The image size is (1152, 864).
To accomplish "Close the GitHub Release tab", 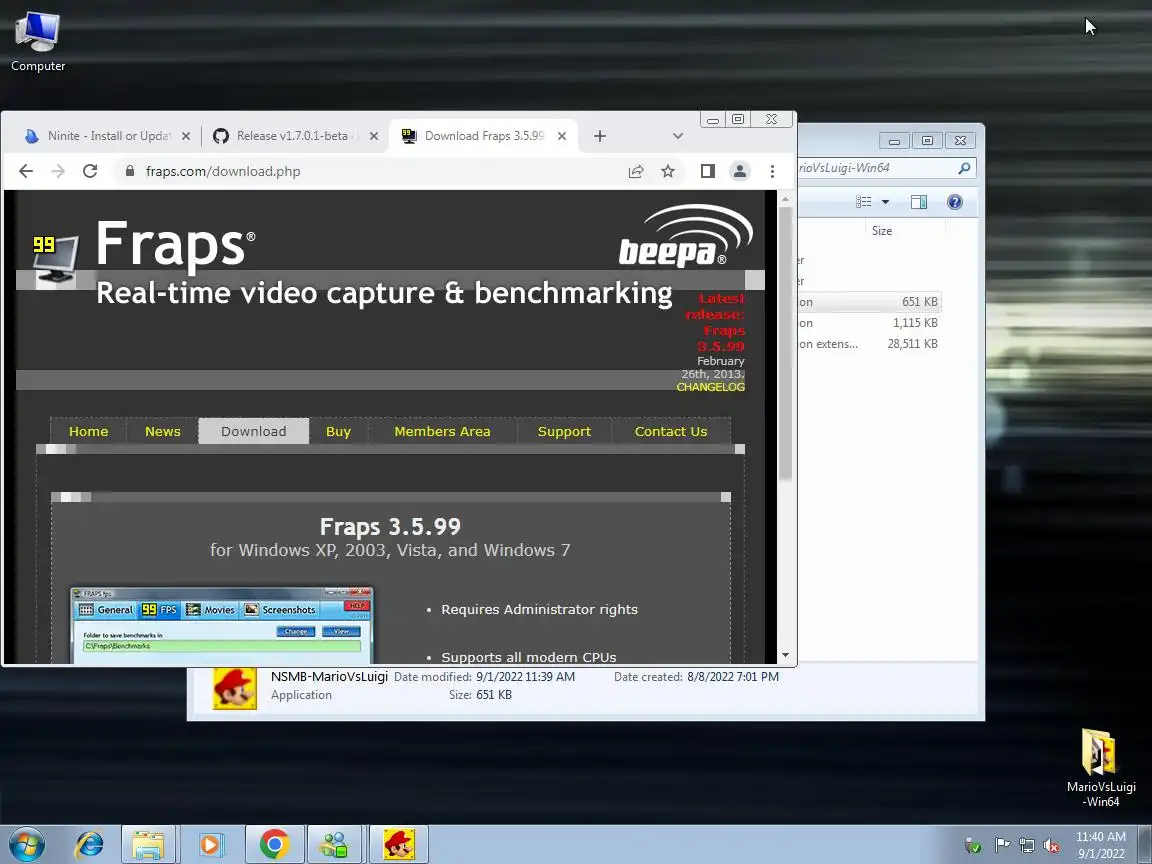I will [x=374, y=136].
